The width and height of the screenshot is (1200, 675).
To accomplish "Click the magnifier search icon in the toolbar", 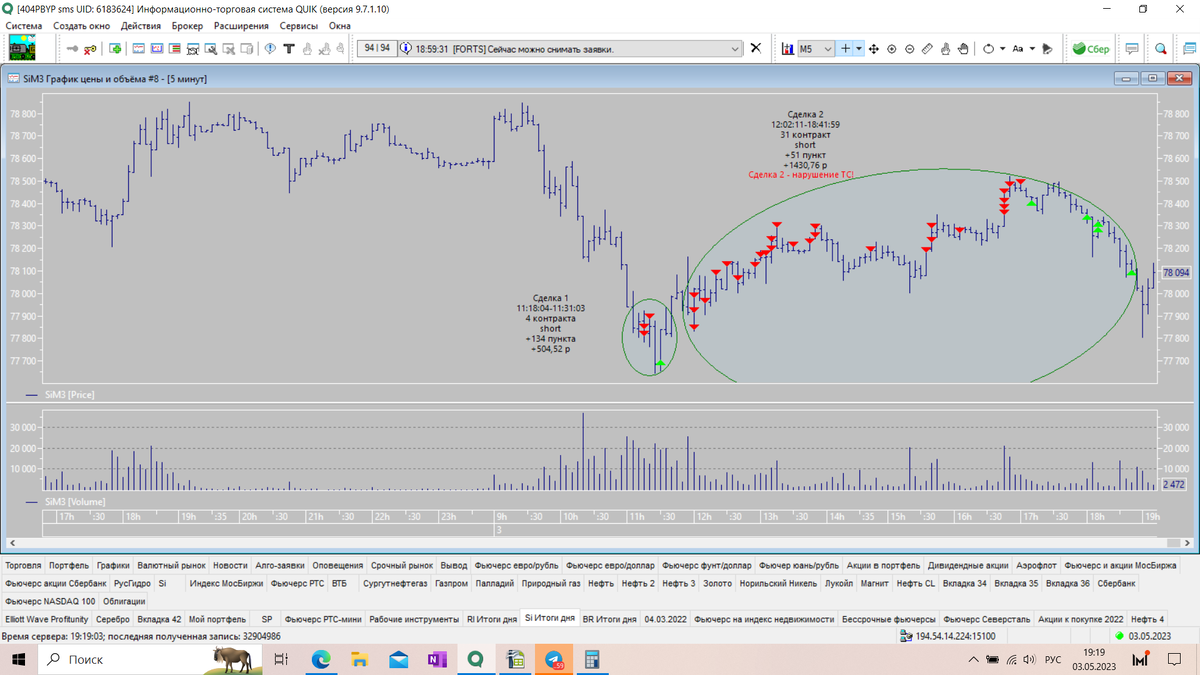I will [x=1161, y=48].
